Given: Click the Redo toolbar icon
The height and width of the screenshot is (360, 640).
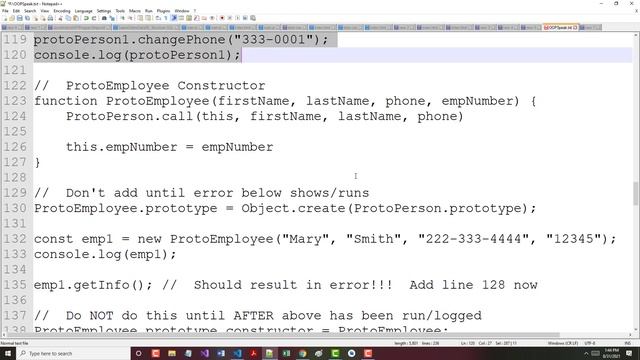Looking at the screenshot, I should 94,18.
